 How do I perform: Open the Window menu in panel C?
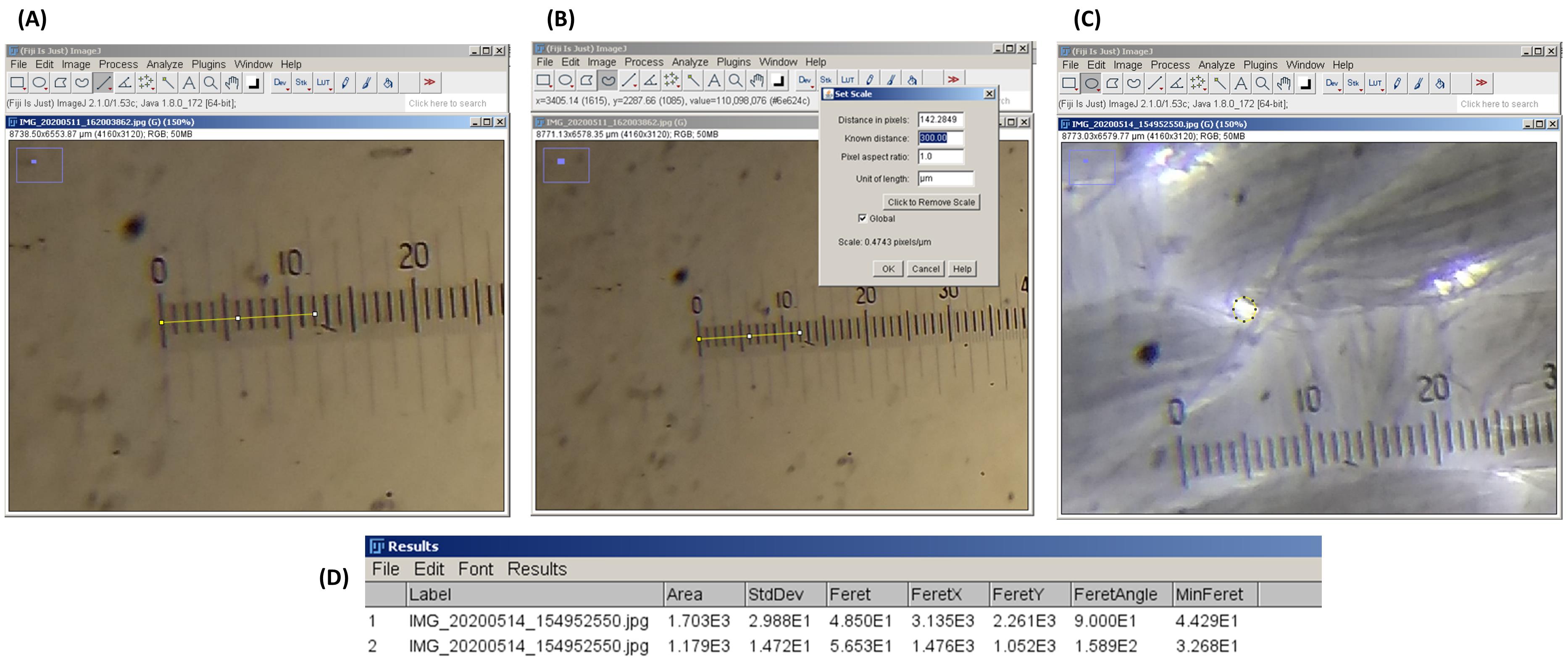(x=1305, y=65)
